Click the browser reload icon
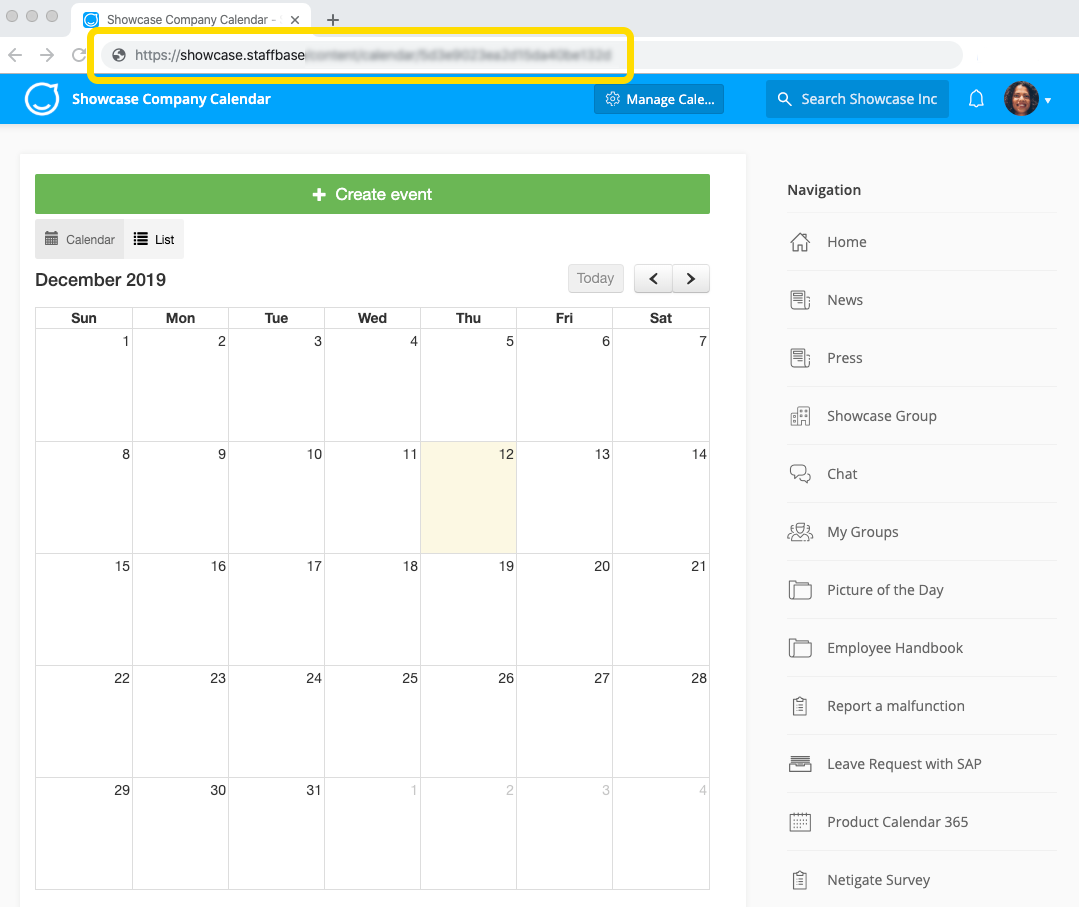Viewport: 1080px width, 908px height. click(x=79, y=55)
